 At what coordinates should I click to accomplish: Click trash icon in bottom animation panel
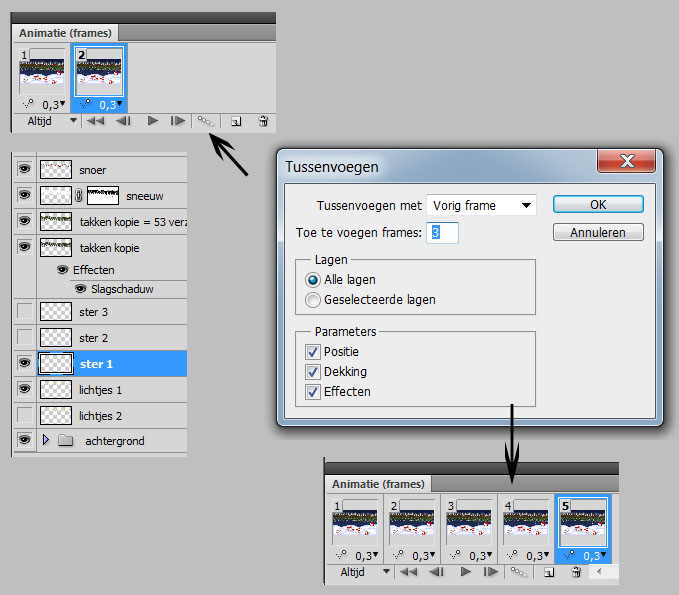(x=576, y=572)
